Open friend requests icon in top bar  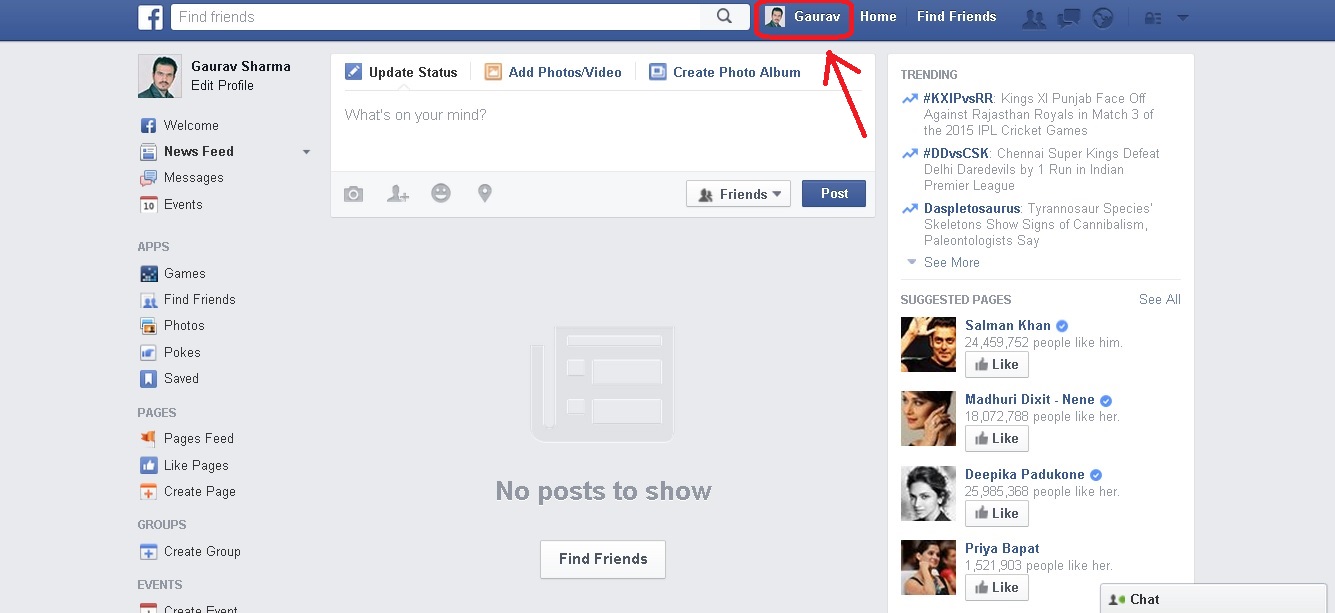coord(1035,17)
